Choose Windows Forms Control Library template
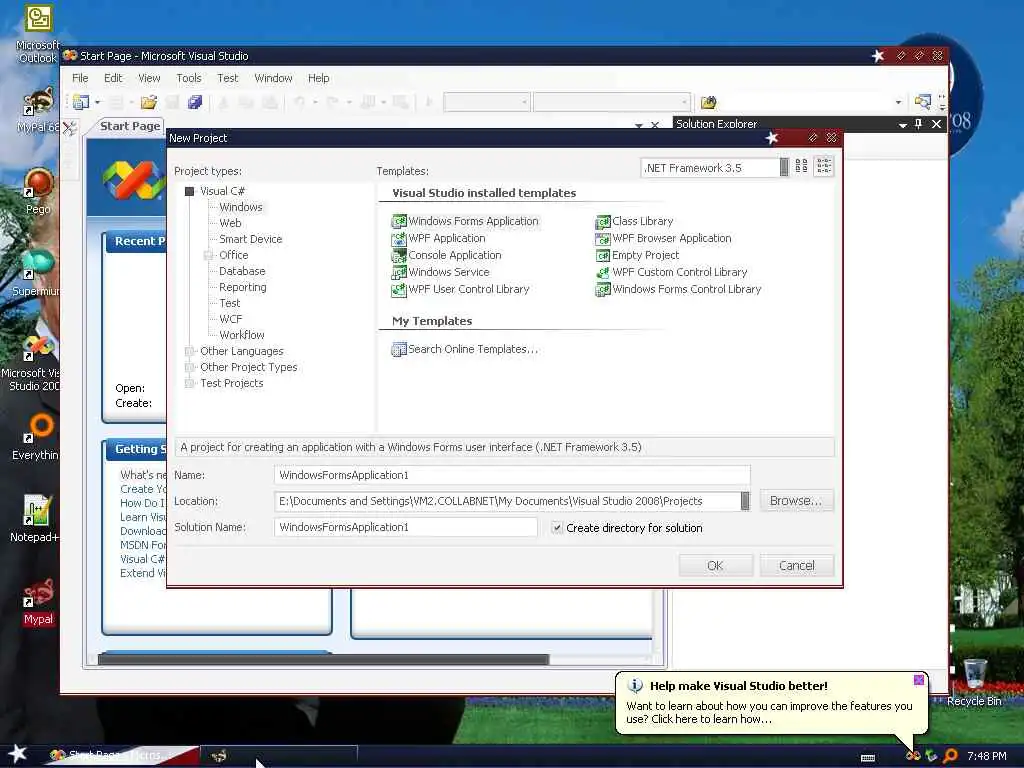This screenshot has width=1024, height=768. pos(679,289)
